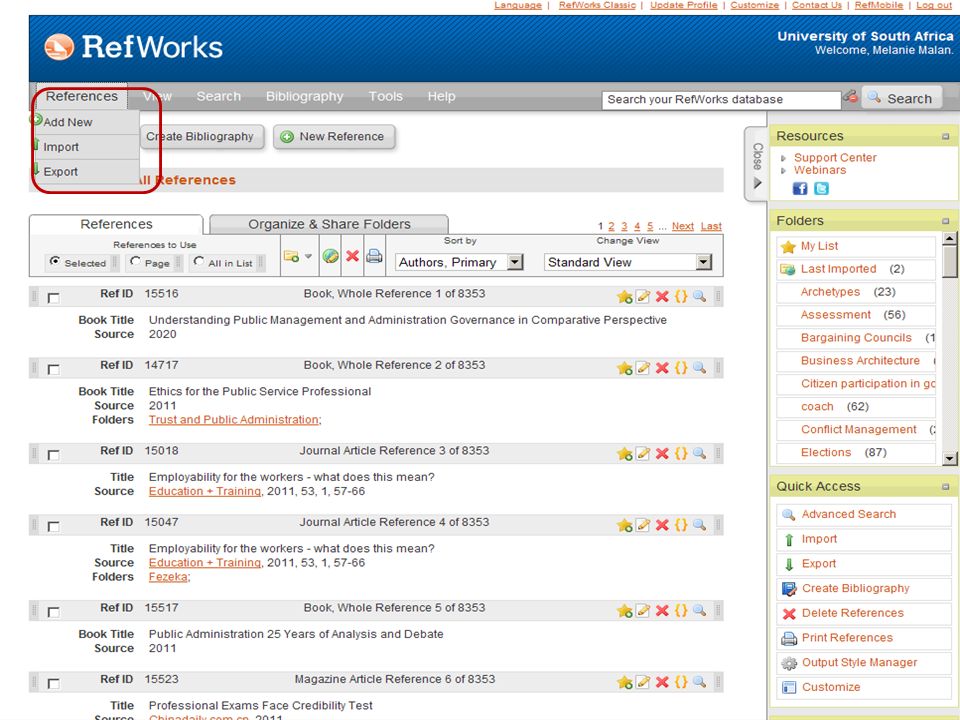960x720 pixels.
Task: Click the attachment search icon beside search box
Action: (850, 97)
